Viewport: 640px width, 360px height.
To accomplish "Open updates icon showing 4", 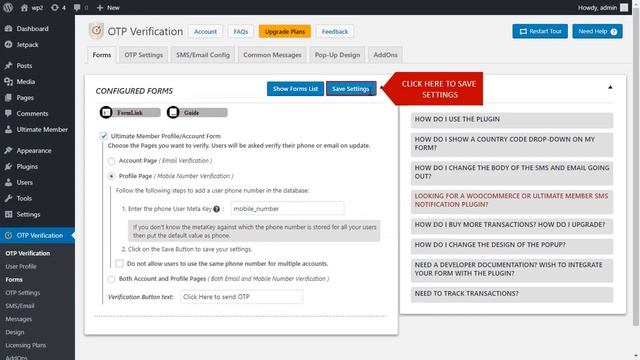I will (54, 8).
